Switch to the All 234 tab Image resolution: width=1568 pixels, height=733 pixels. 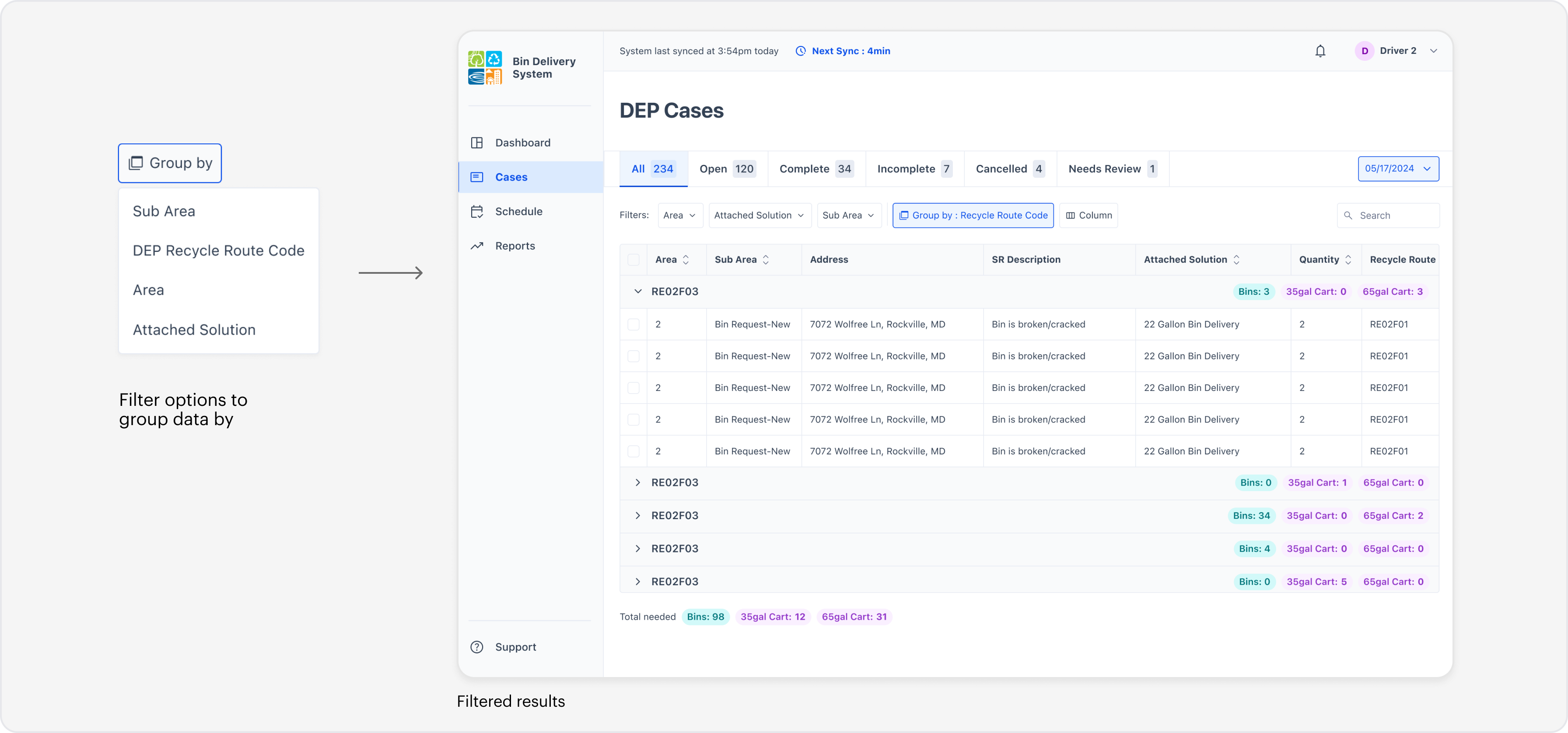pos(653,168)
